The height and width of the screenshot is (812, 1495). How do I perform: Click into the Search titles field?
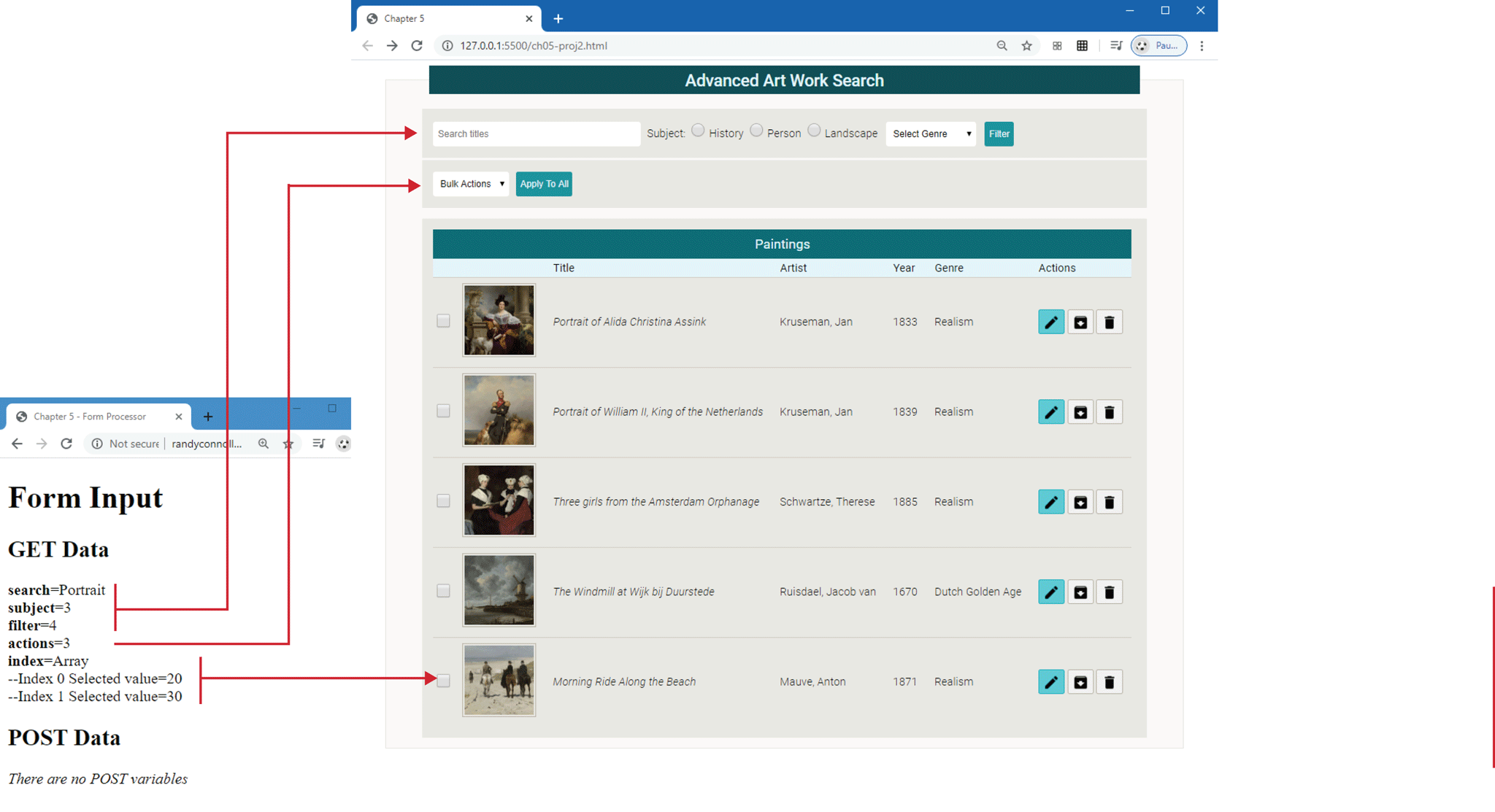tap(536, 134)
